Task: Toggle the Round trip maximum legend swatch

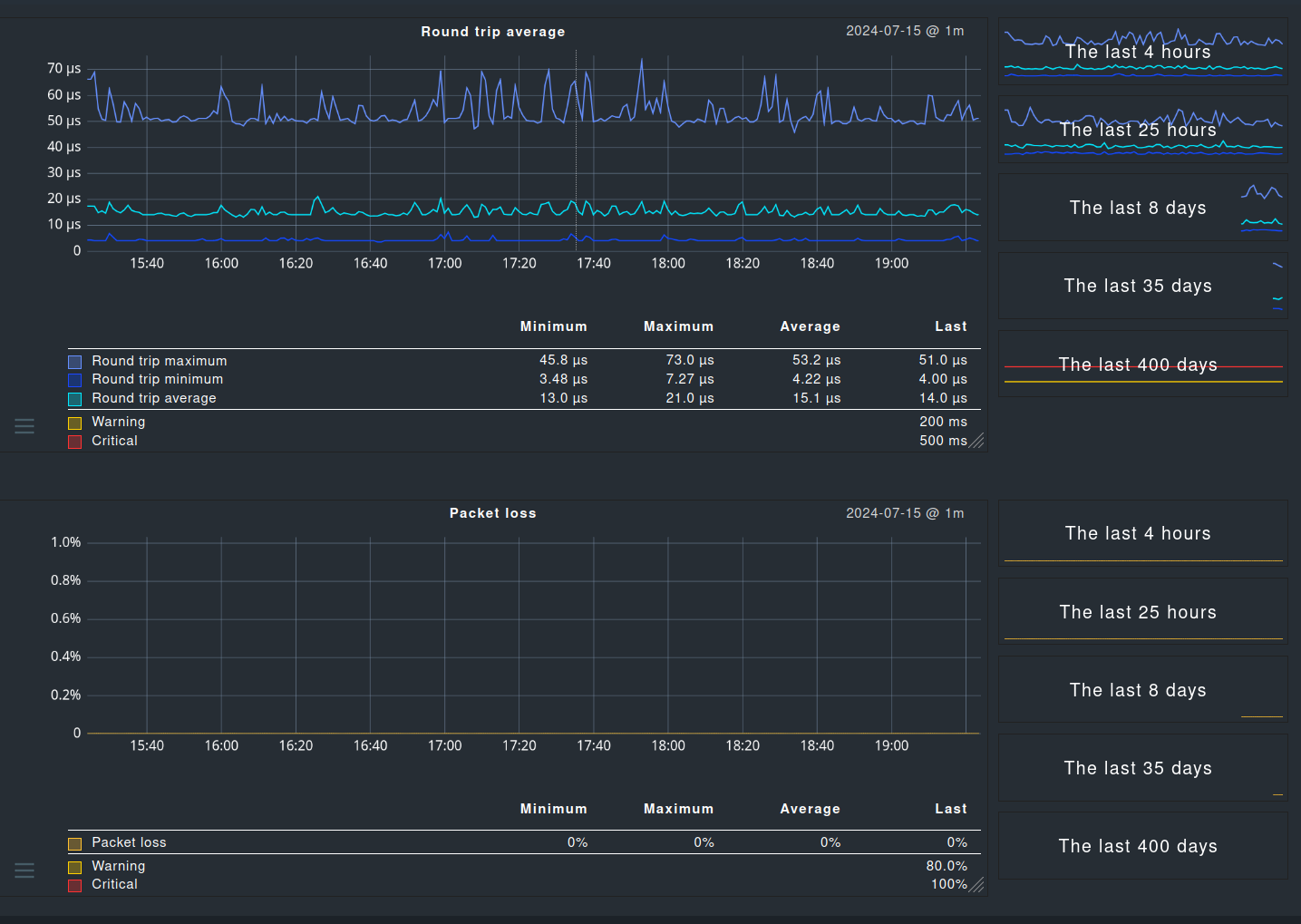Action: click(75, 362)
